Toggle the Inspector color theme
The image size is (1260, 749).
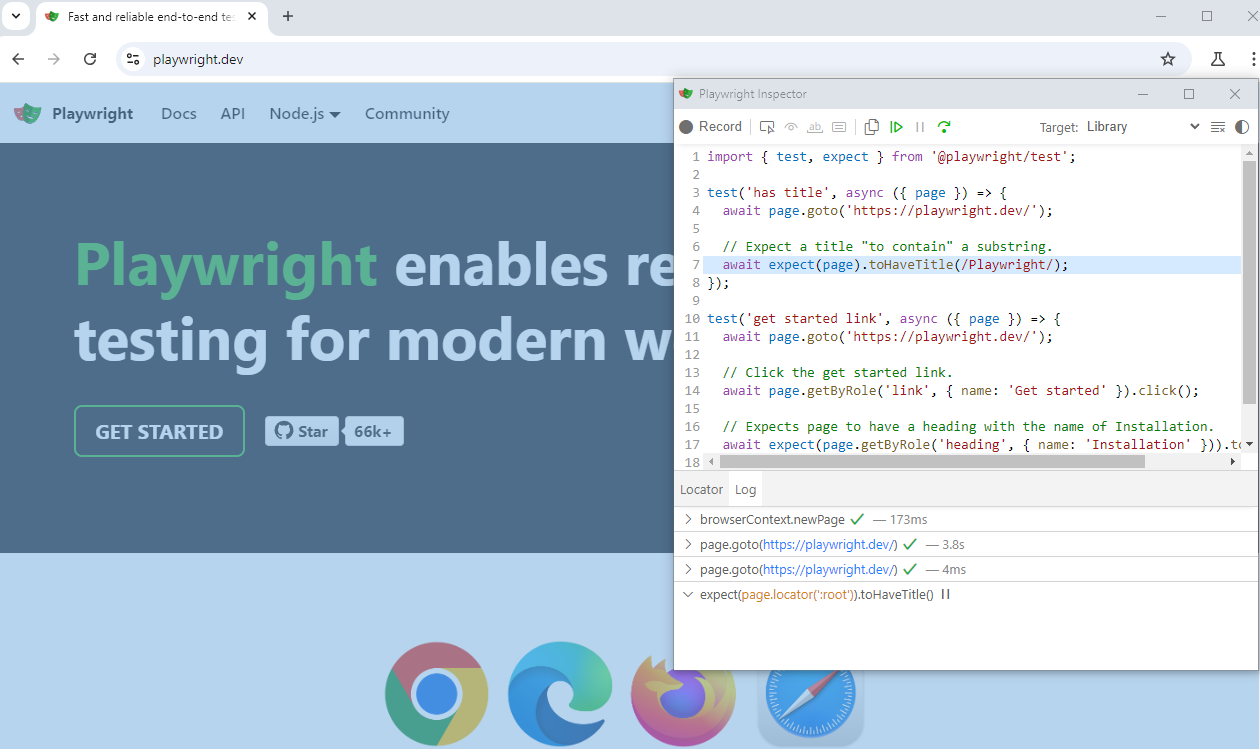(x=1242, y=127)
